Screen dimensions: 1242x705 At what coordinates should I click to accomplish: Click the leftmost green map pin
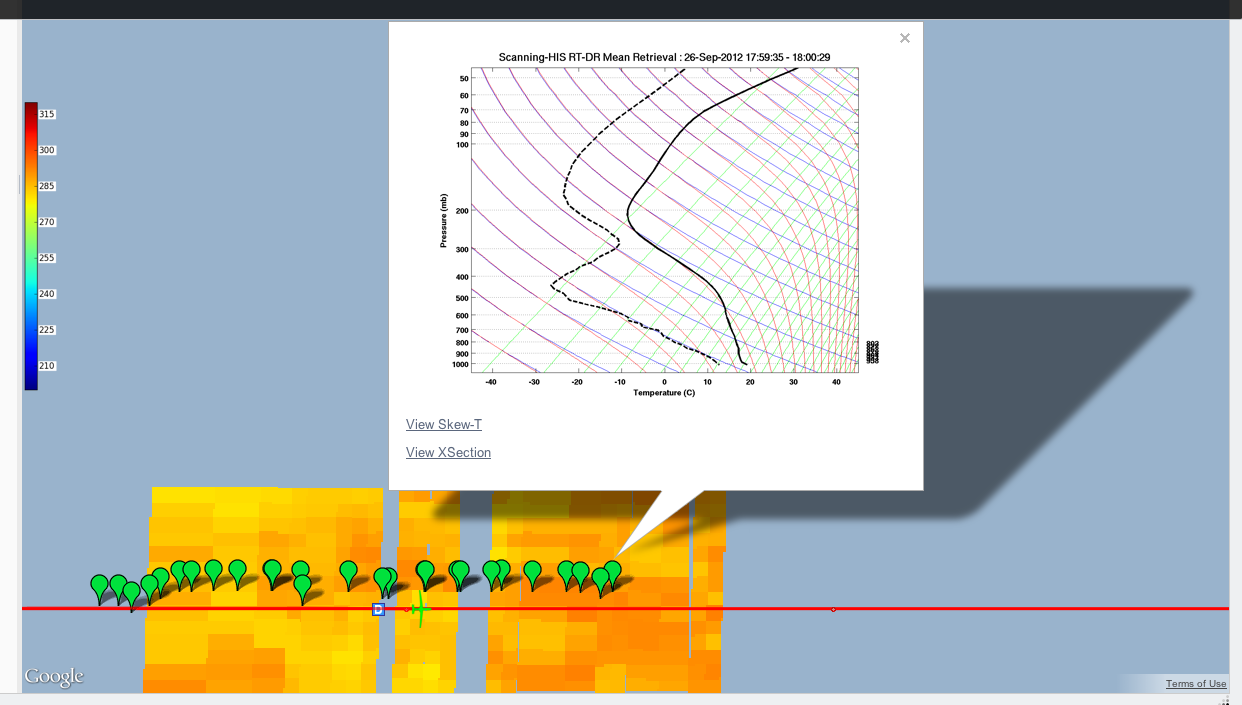99,583
